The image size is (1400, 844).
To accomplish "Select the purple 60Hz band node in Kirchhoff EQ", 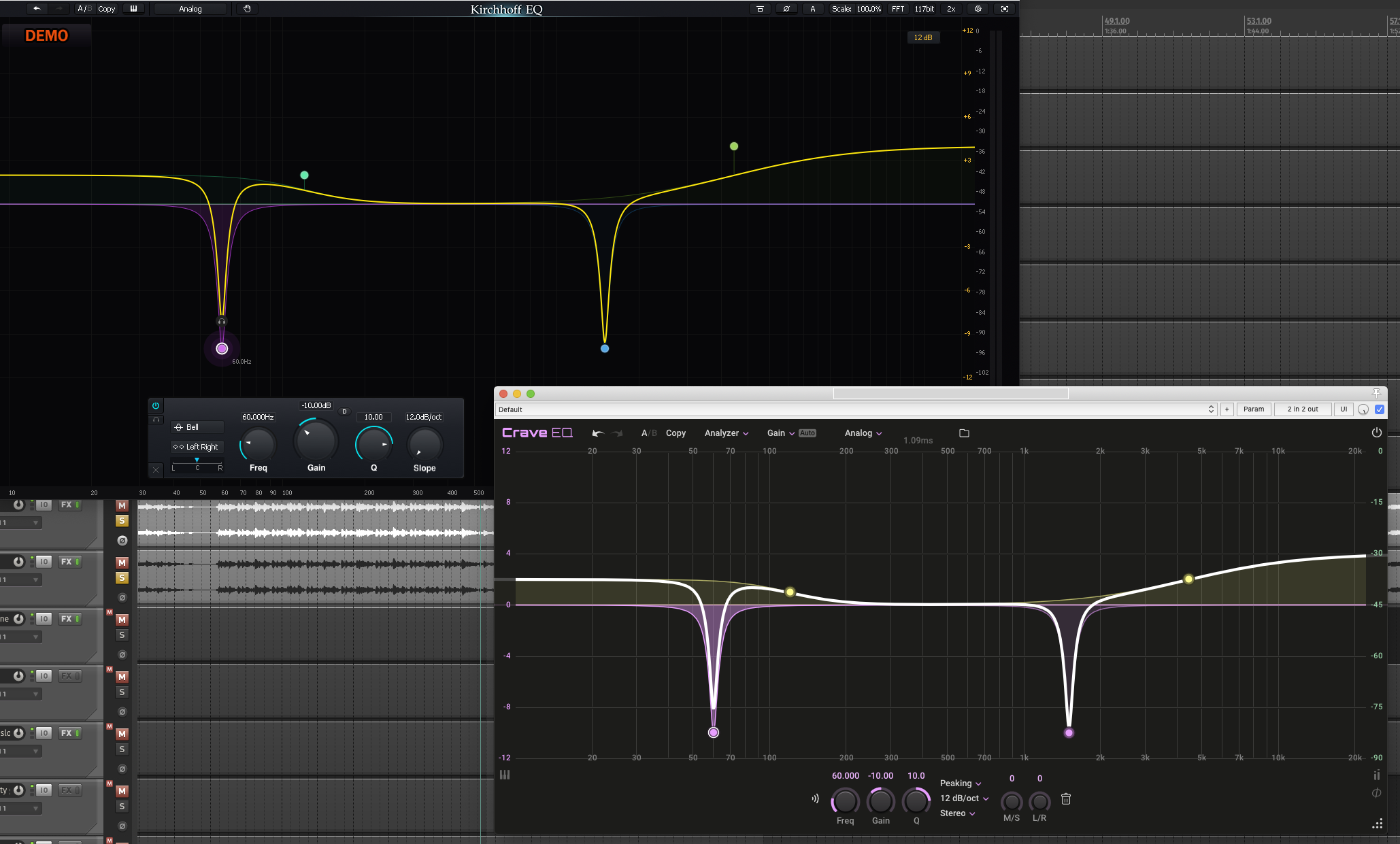I will [x=222, y=348].
